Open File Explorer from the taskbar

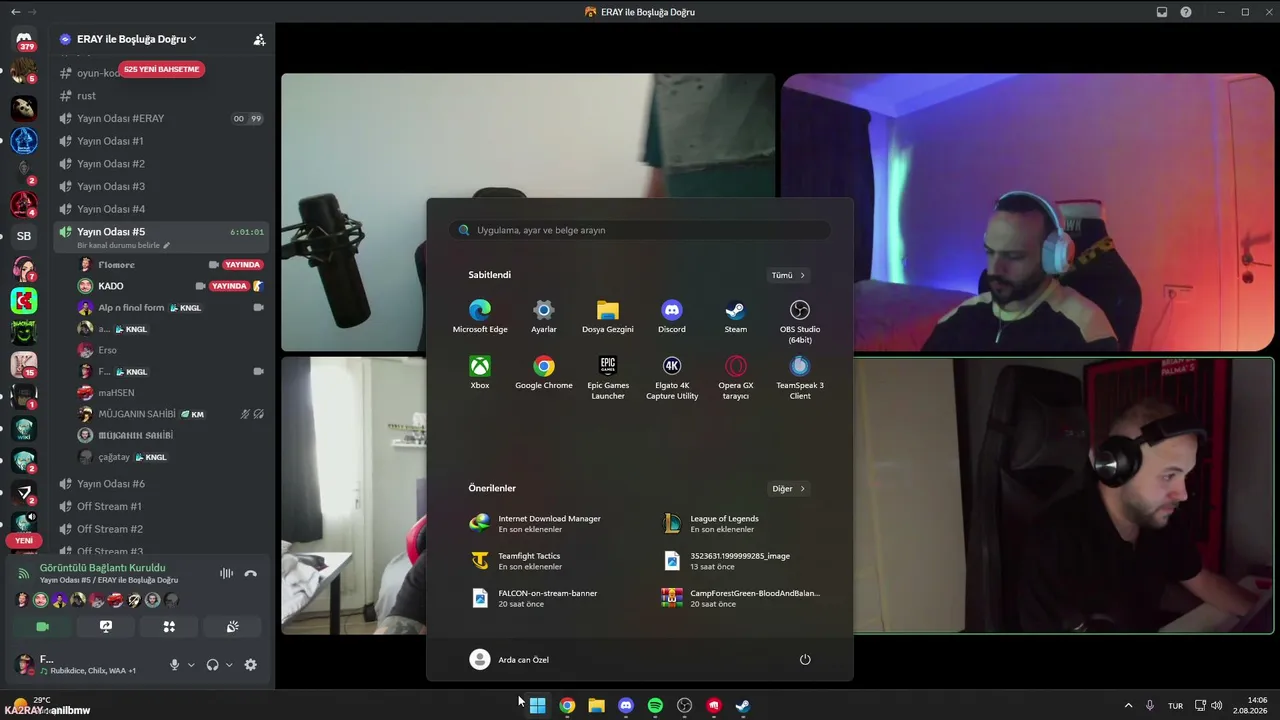[x=596, y=706]
